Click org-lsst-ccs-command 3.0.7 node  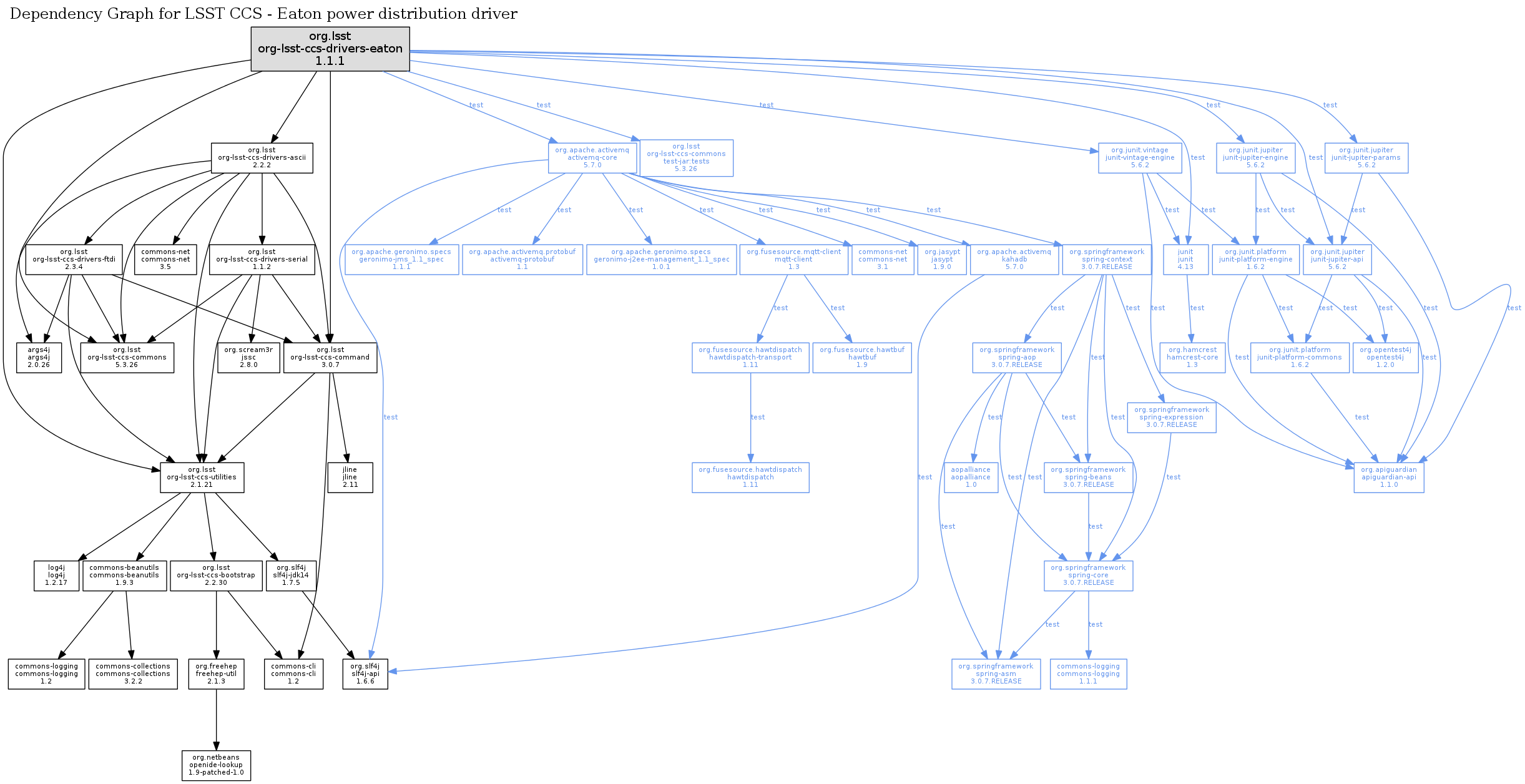click(330, 358)
